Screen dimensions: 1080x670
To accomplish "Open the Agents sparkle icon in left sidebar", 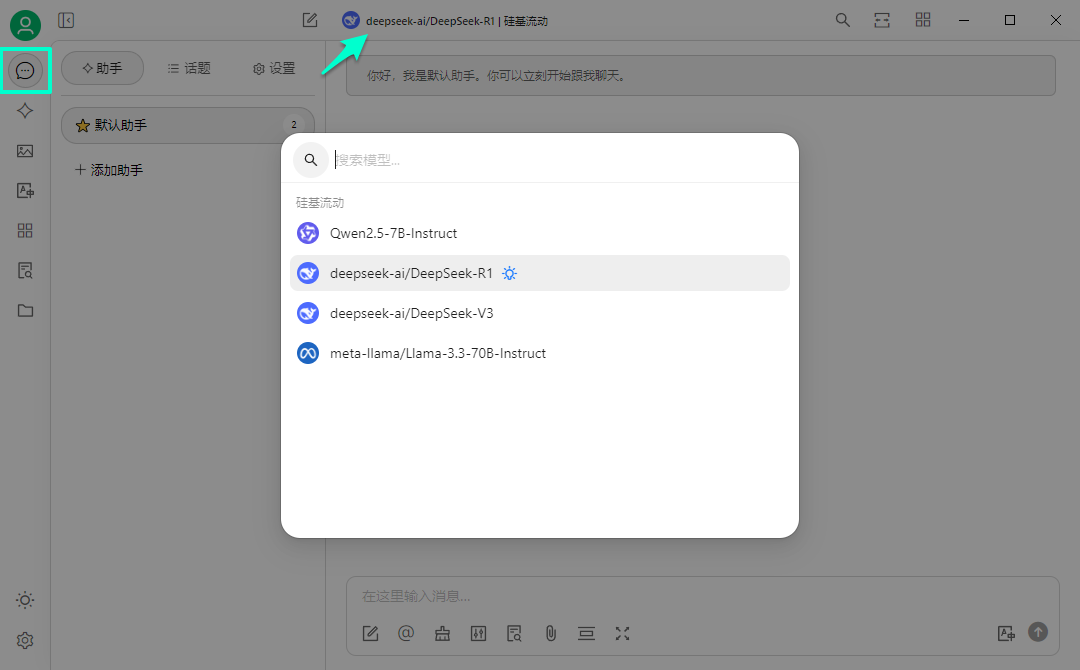I will pos(25,111).
